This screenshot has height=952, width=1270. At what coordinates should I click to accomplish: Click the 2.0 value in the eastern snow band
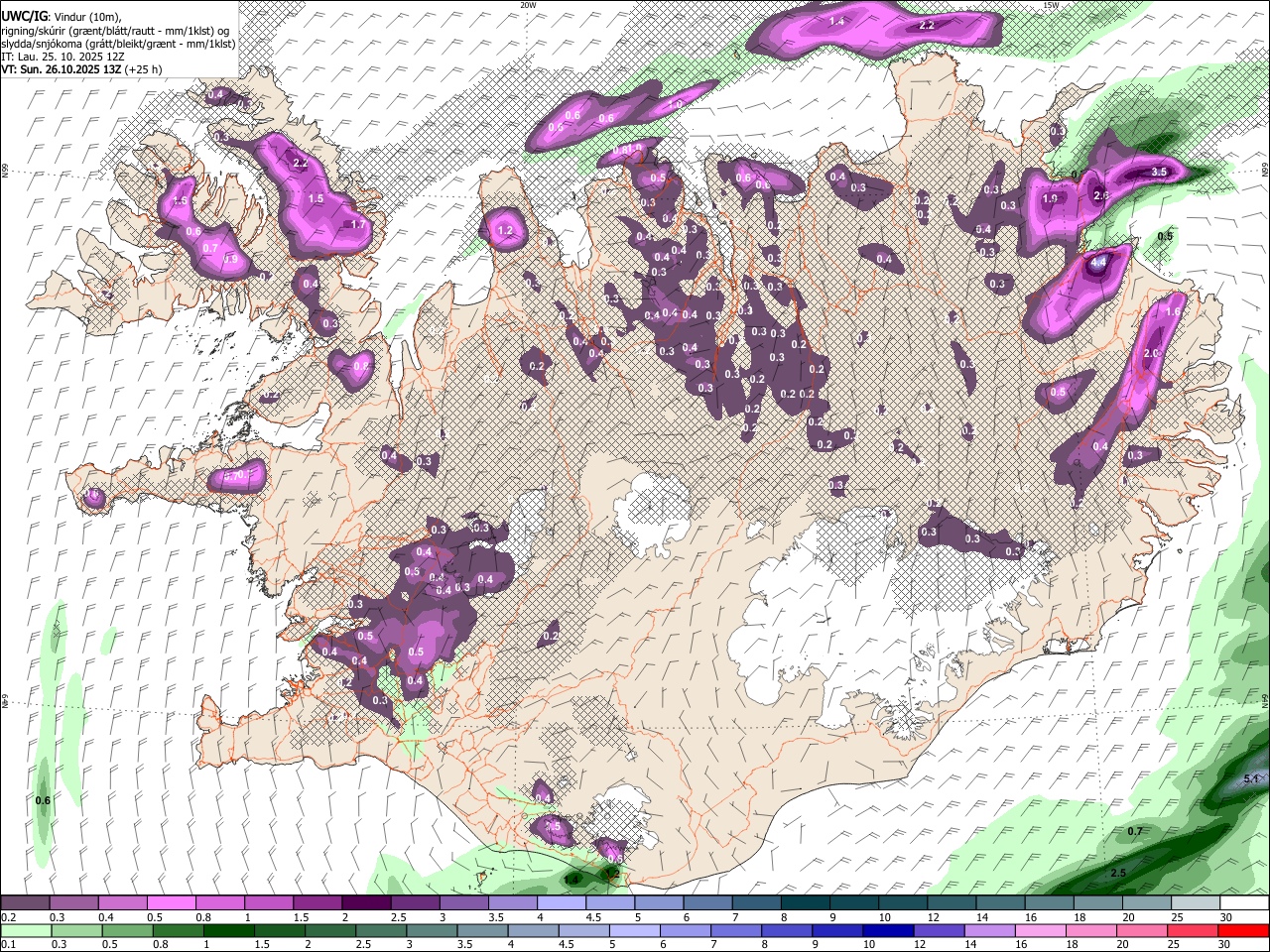pos(1152,353)
